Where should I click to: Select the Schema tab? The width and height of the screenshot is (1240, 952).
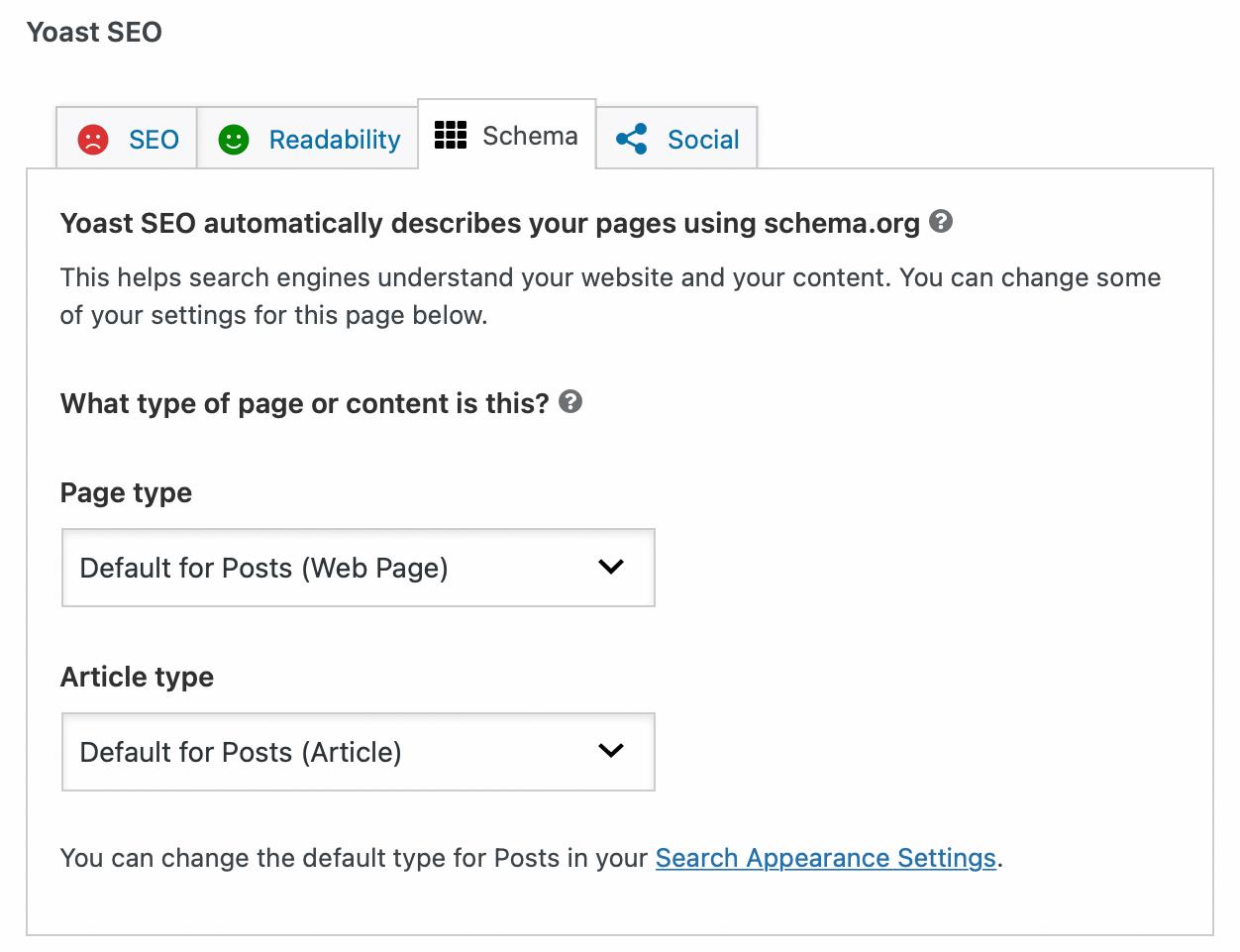(507, 136)
